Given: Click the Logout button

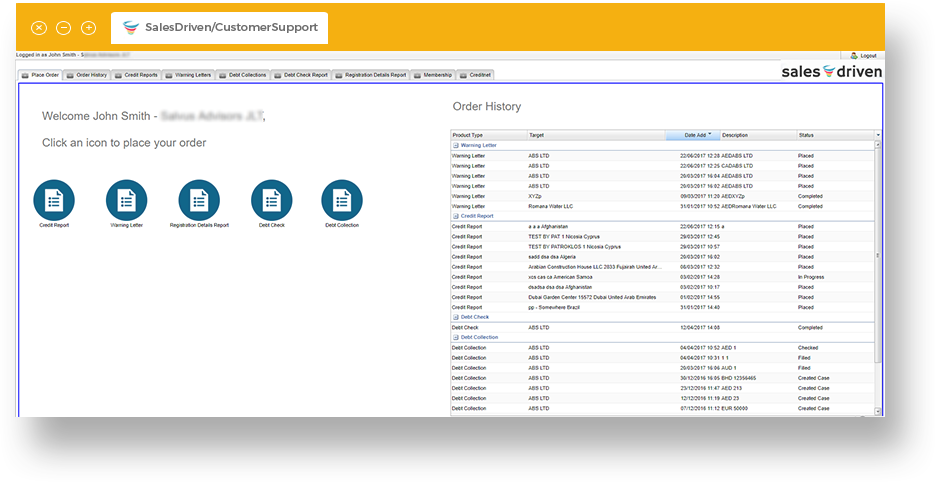Looking at the screenshot, I should point(863,55).
